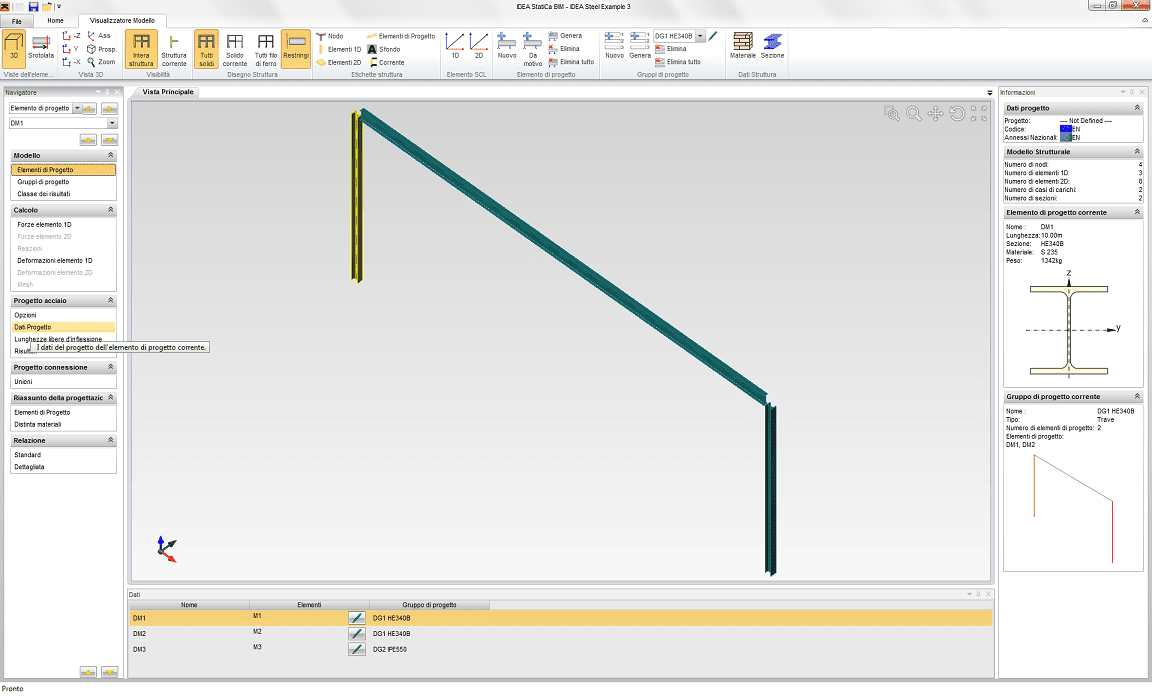
Task: Collapse the Dati progetto info panel
Action: (1137, 107)
